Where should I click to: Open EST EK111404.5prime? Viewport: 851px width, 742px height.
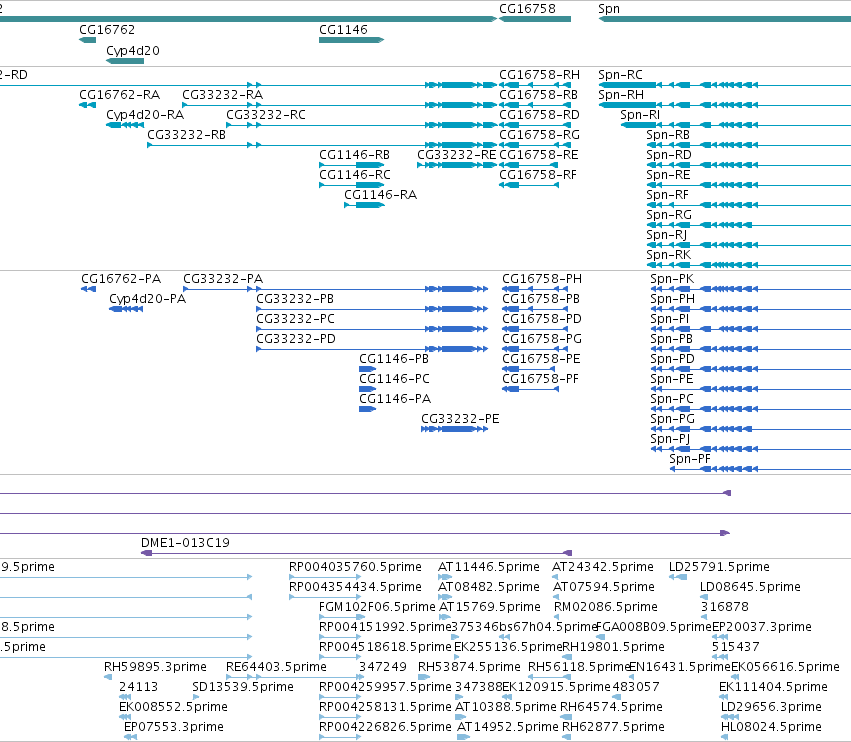tap(773, 687)
